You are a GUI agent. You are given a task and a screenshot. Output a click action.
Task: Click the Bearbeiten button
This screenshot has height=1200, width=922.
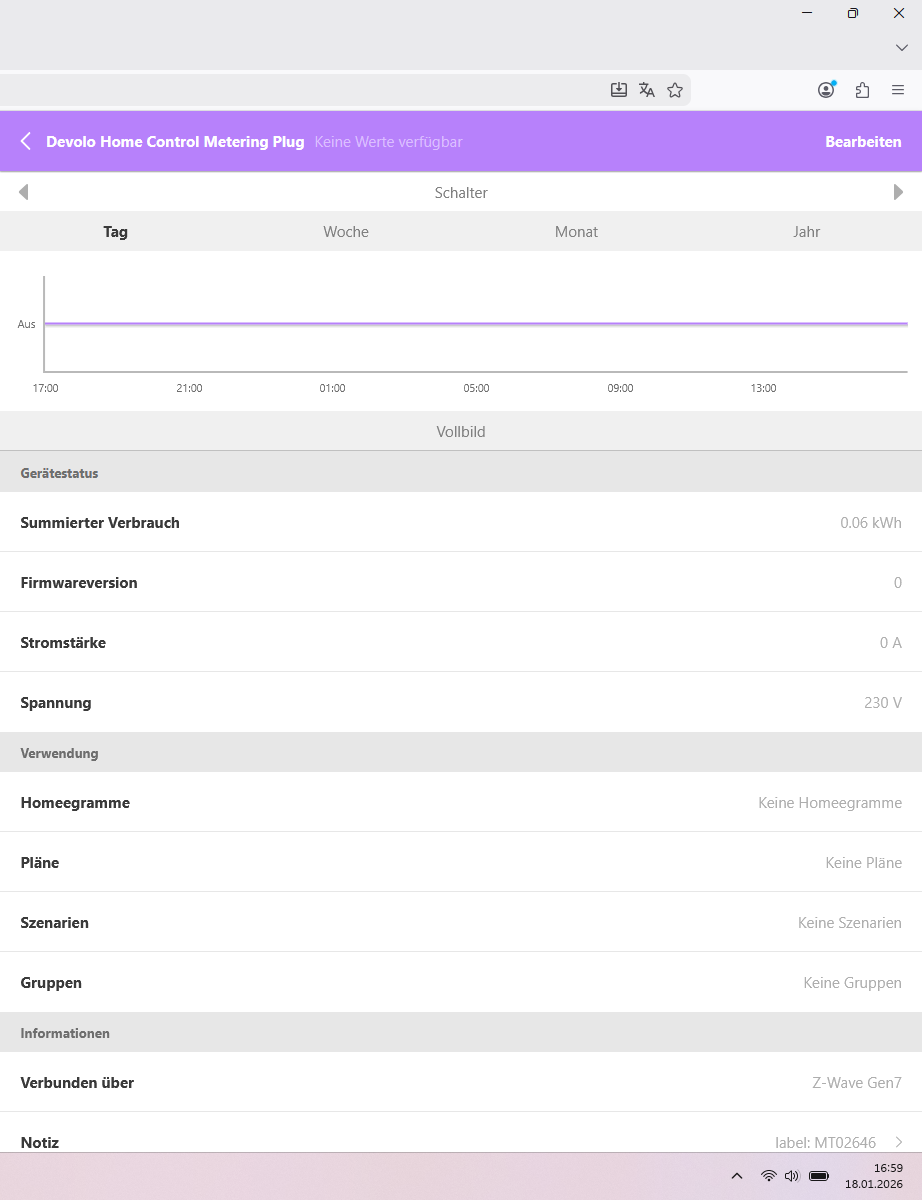click(x=863, y=142)
